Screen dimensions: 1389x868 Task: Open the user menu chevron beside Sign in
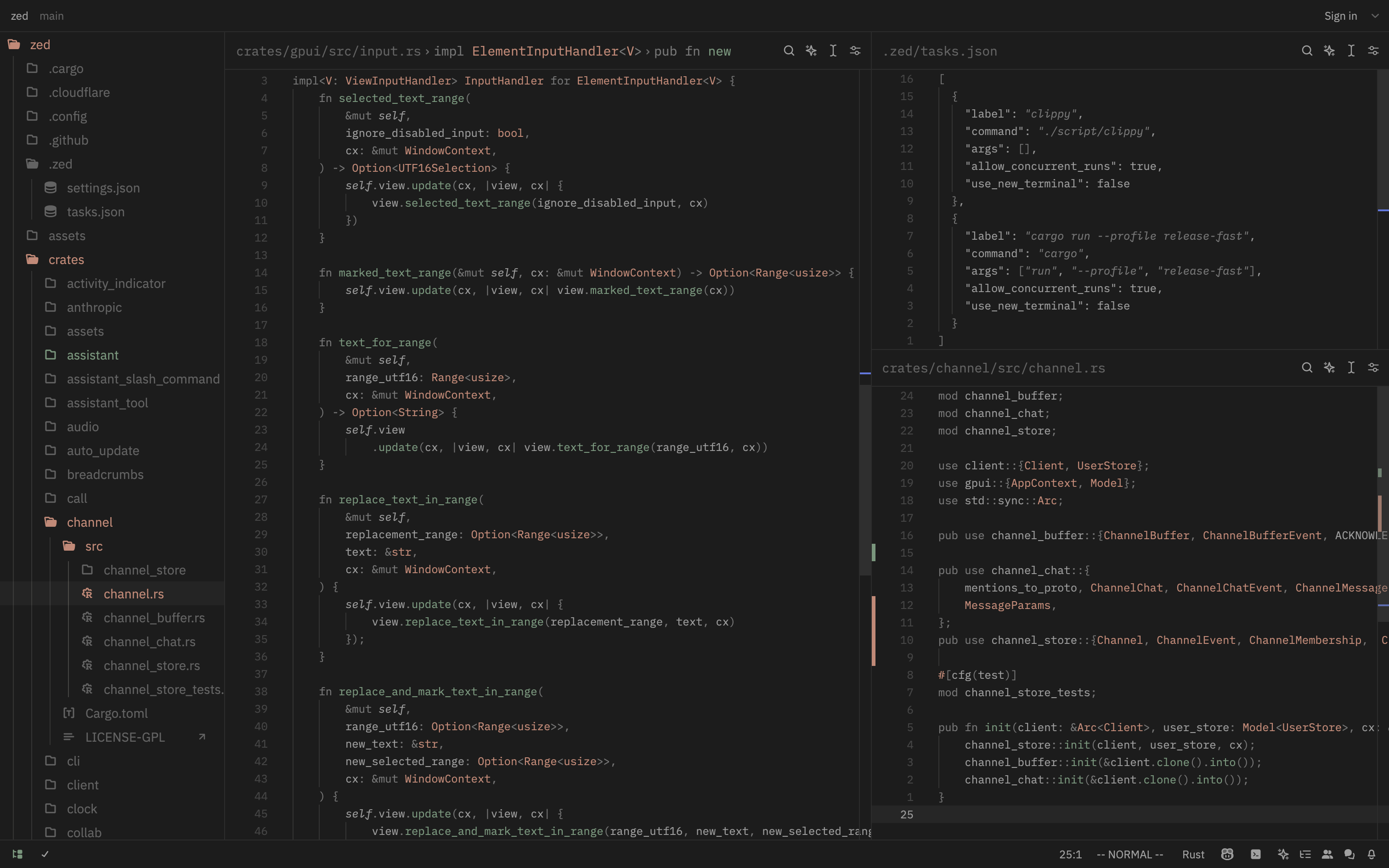click(1375, 16)
